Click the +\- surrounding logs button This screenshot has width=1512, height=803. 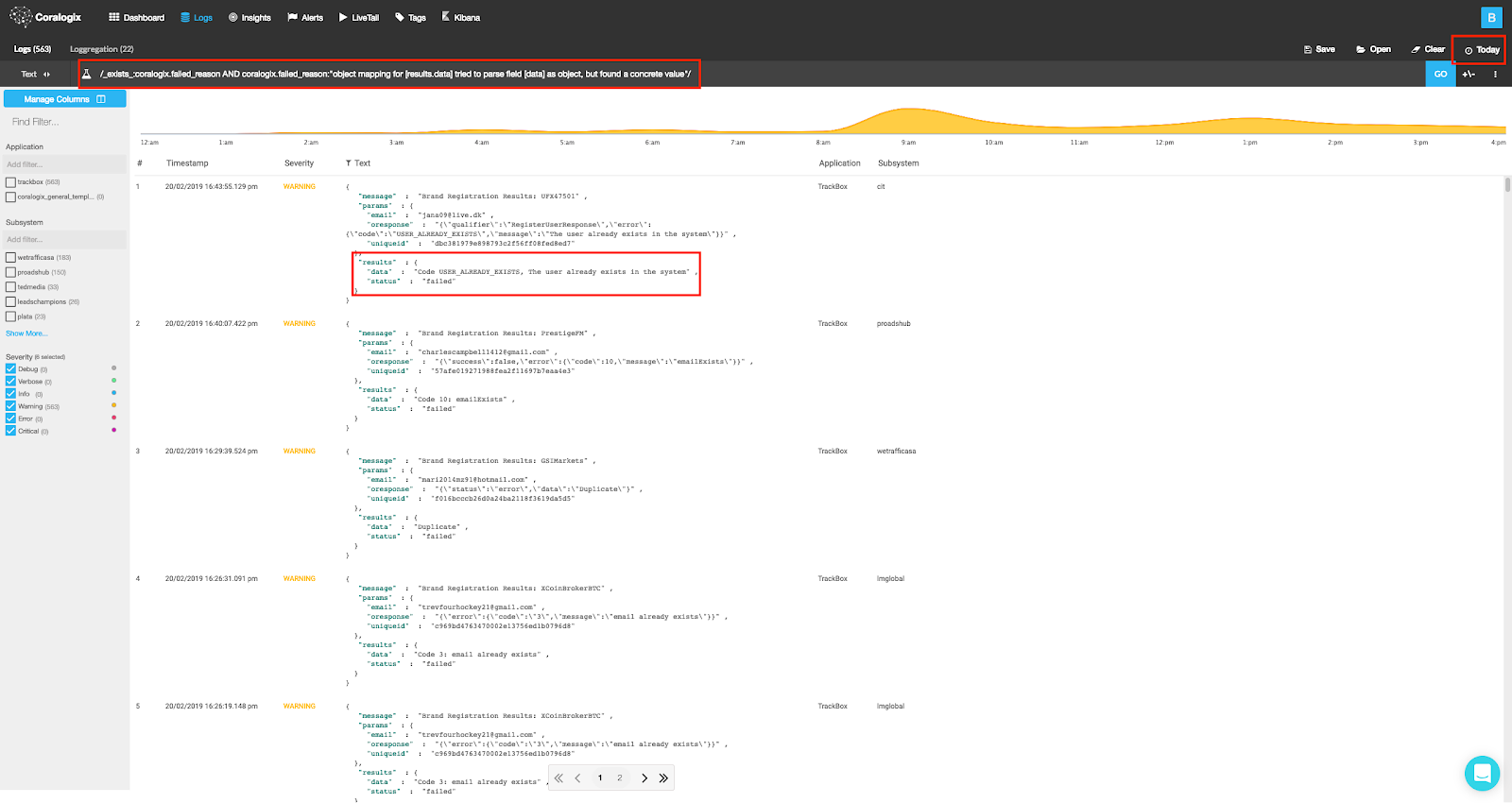click(x=1469, y=74)
